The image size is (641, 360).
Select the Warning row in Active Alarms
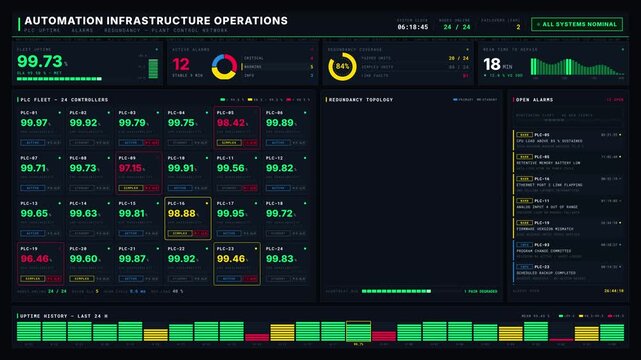(x=278, y=67)
